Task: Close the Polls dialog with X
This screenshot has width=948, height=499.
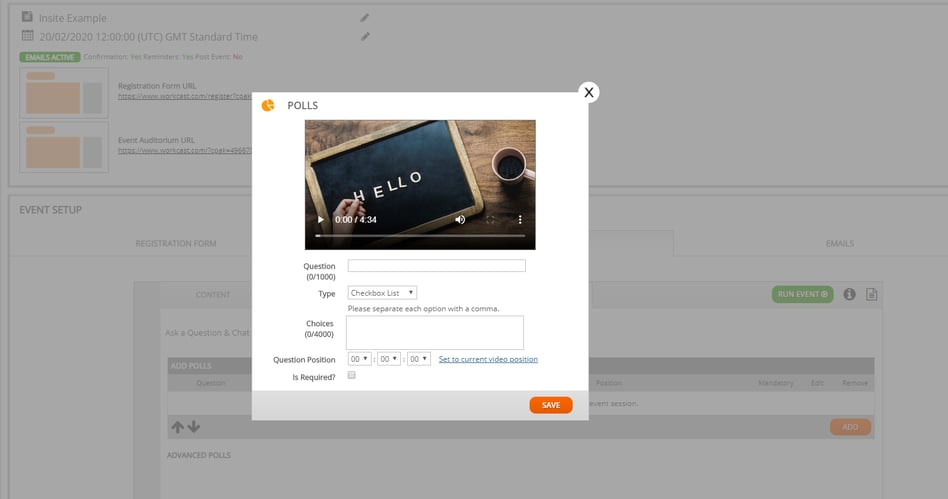Action: click(589, 92)
